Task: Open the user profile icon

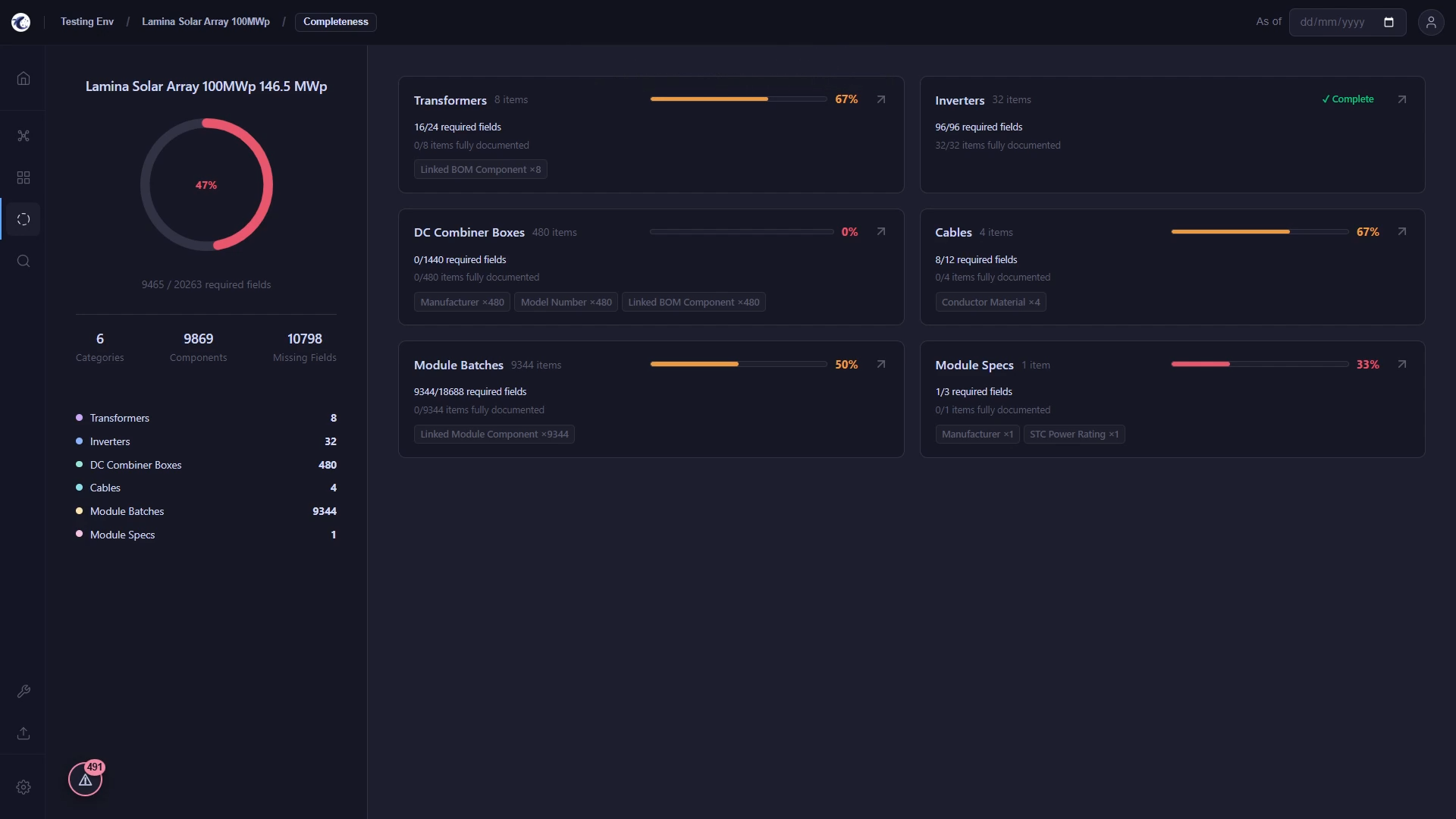Action: click(x=1431, y=22)
